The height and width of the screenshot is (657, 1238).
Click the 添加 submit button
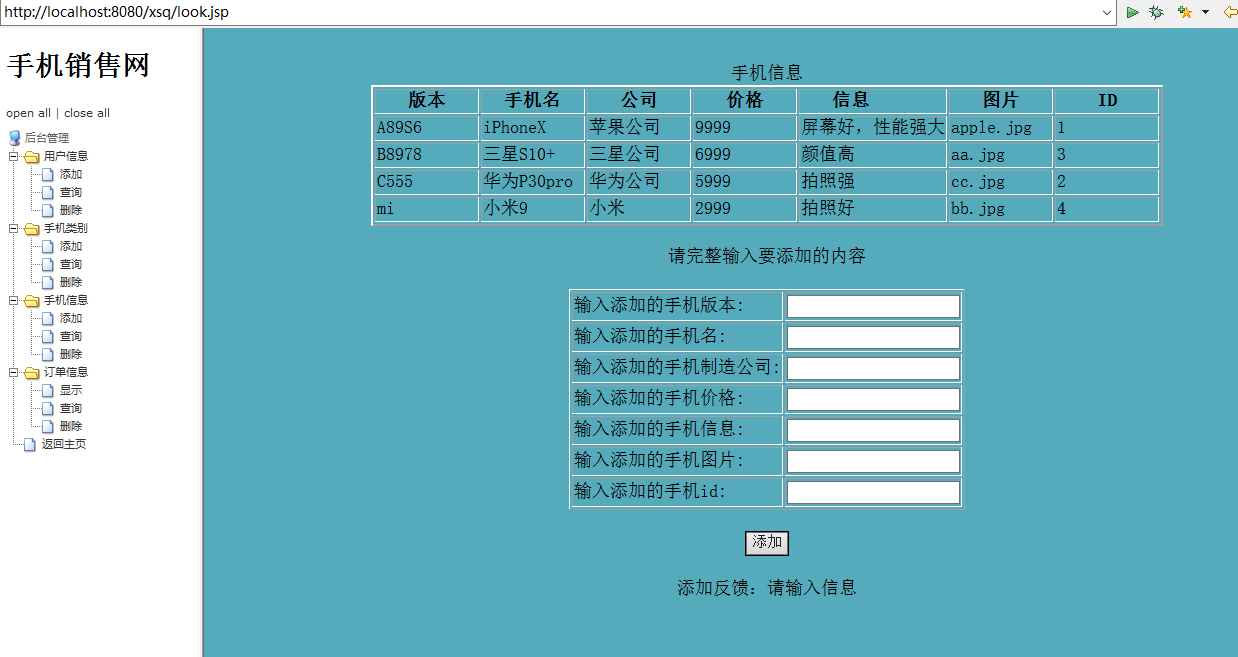click(767, 543)
